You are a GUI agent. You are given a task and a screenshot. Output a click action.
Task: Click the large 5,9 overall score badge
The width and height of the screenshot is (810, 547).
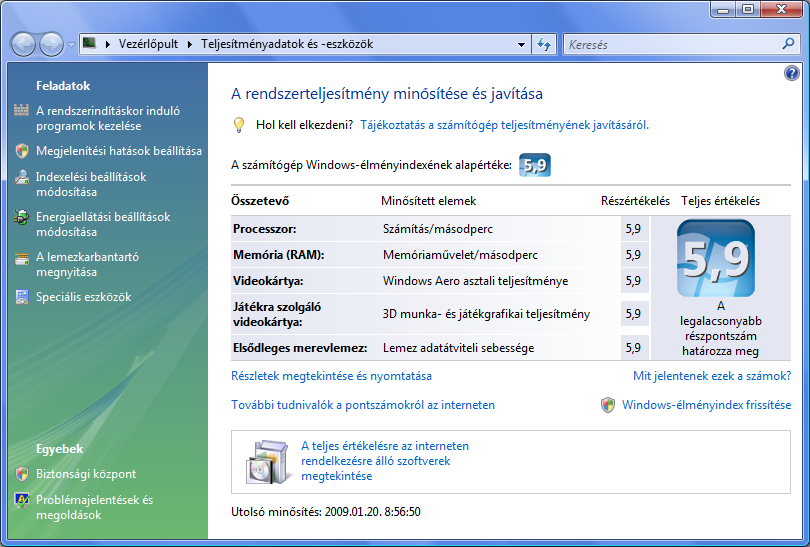(x=715, y=257)
